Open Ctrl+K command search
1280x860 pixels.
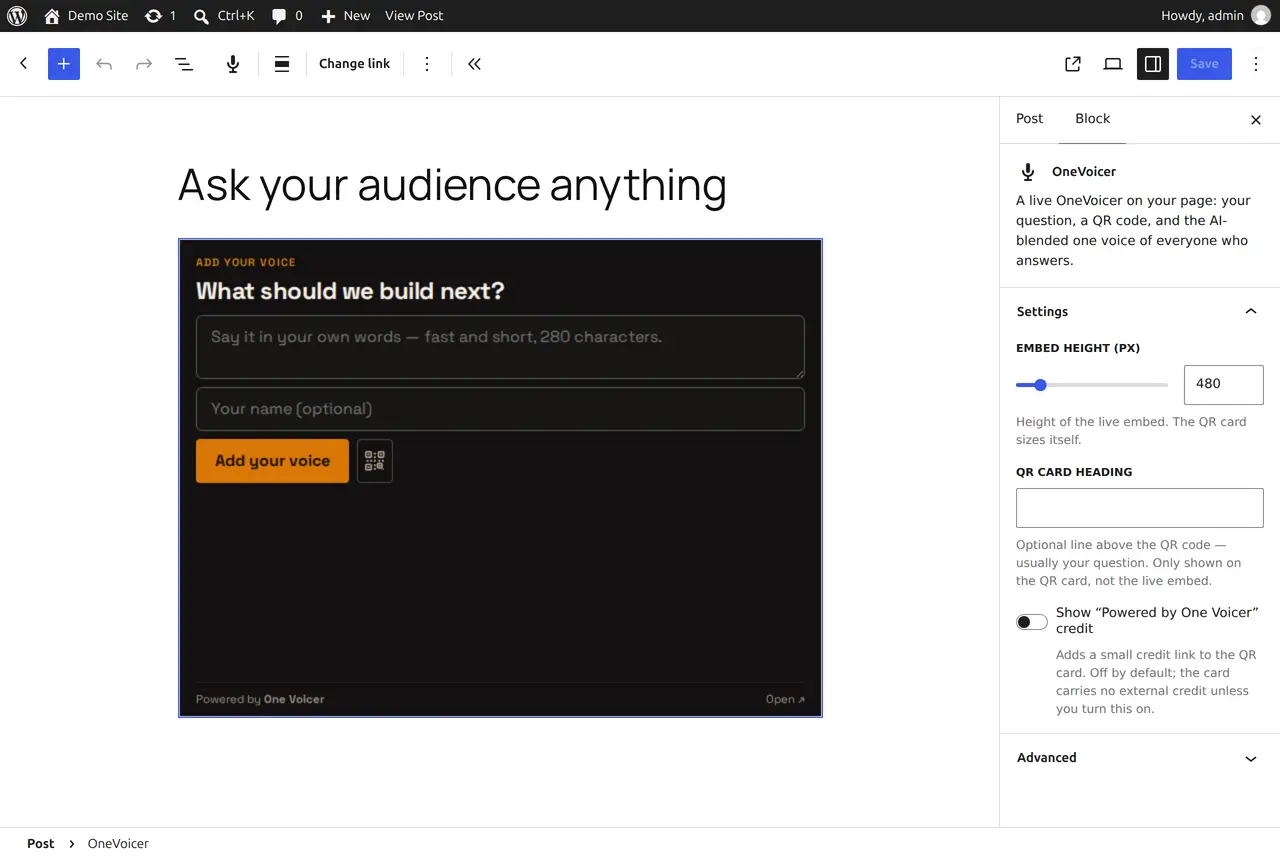coord(224,16)
